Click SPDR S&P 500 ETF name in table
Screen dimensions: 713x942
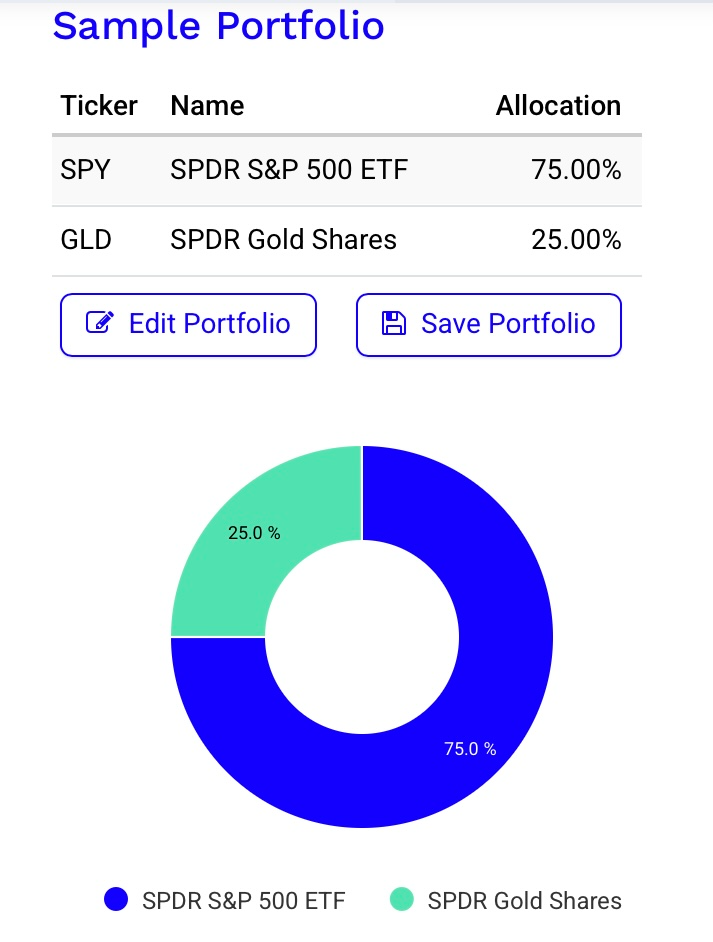click(289, 170)
